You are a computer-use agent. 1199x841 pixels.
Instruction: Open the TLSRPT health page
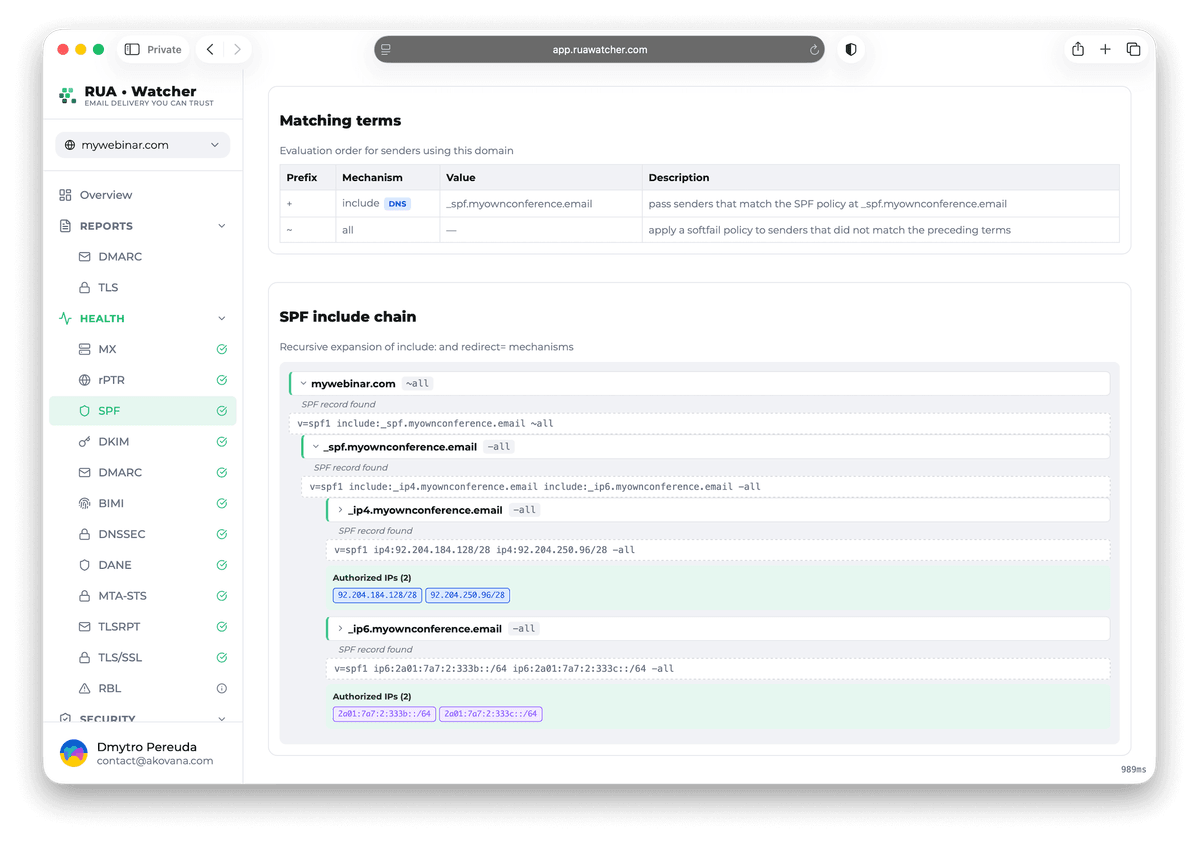click(142, 627)
